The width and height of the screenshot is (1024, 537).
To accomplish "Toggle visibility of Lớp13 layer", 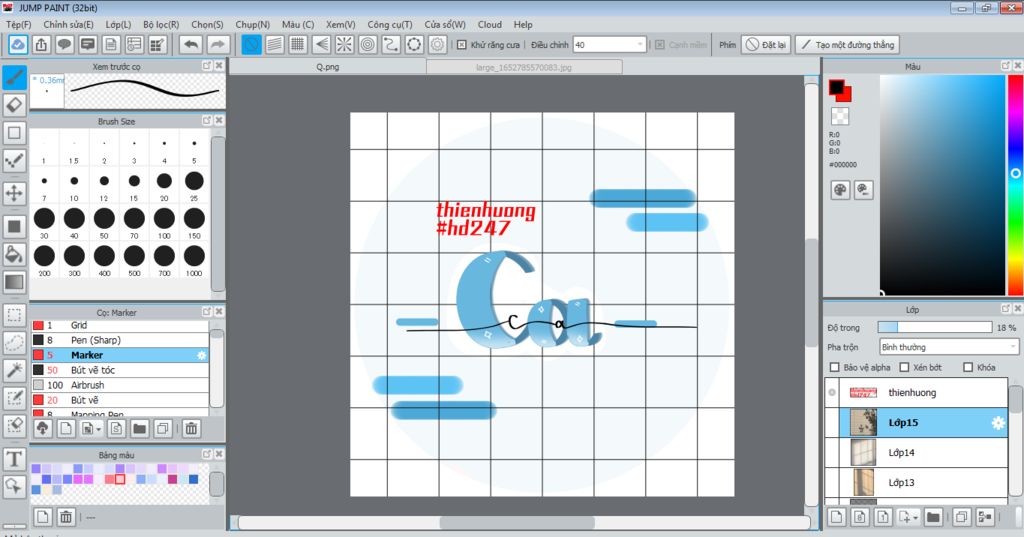I will pyautogui.click(x=832, y=483).
